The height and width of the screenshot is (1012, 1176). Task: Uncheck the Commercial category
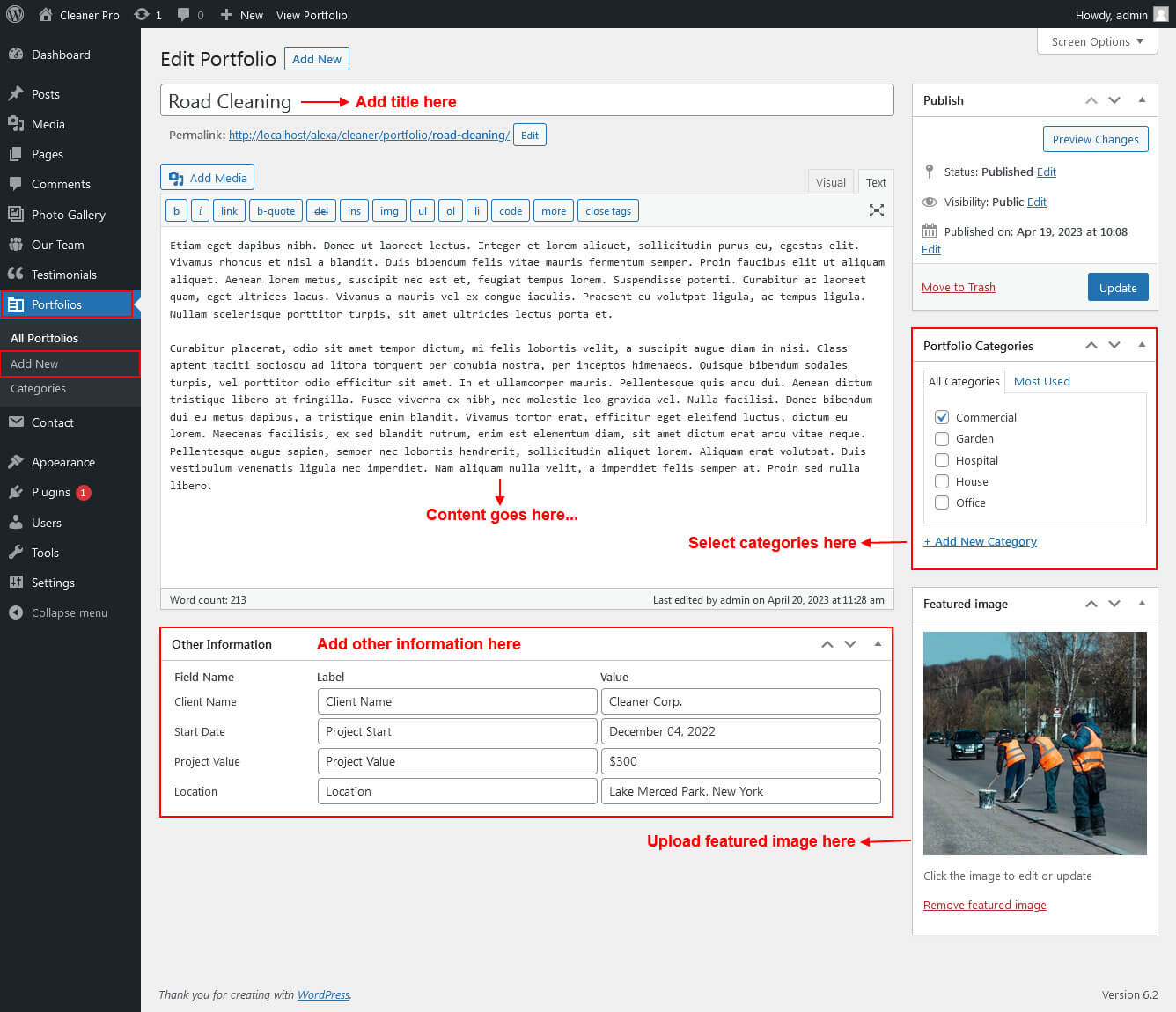coord(942,417)
